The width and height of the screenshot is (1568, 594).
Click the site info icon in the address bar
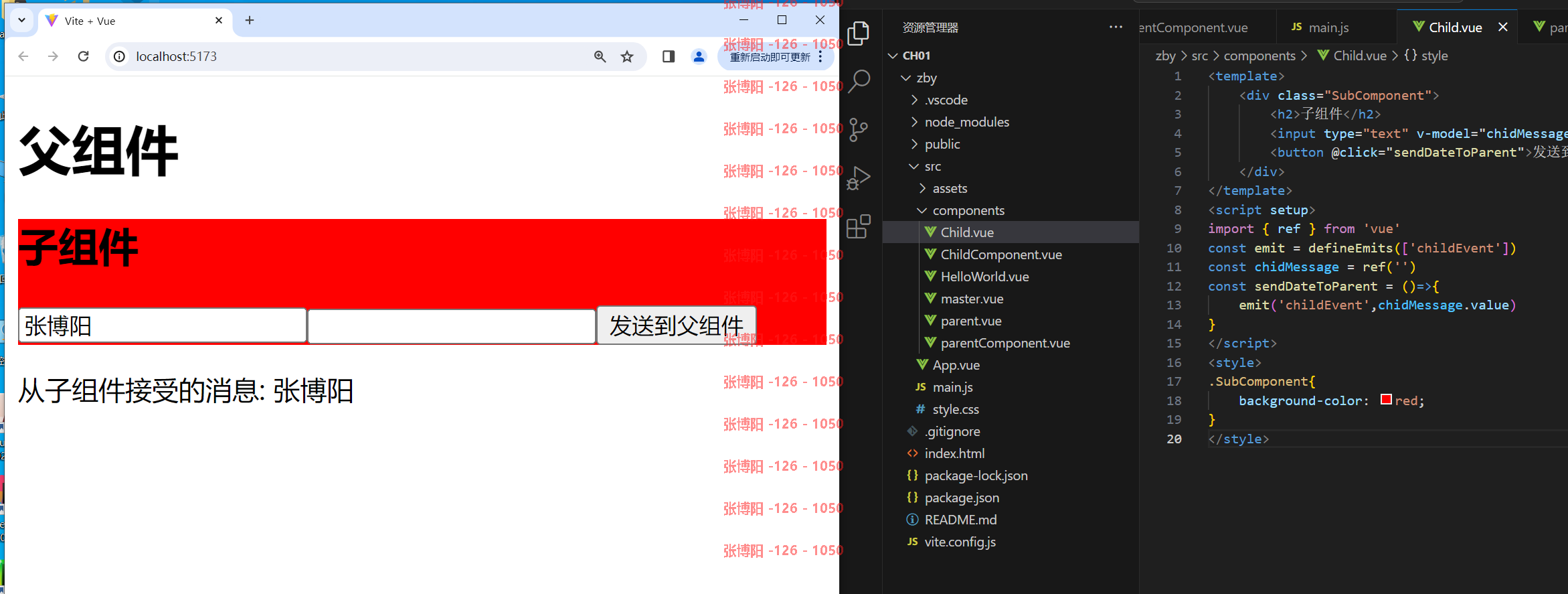(120, 56)
